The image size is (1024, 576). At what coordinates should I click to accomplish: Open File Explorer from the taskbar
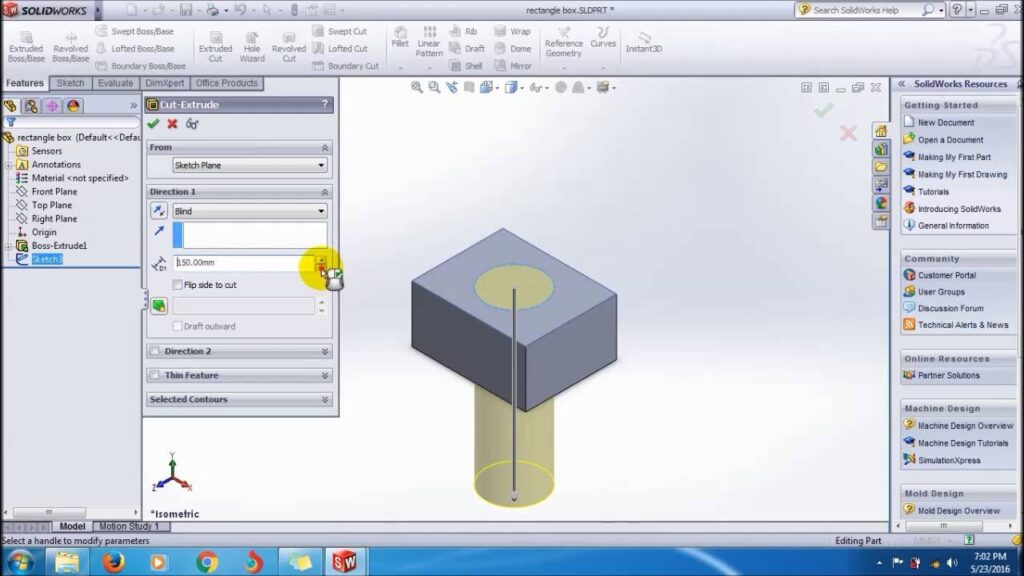pyautogui.click(x=67, y=562)
